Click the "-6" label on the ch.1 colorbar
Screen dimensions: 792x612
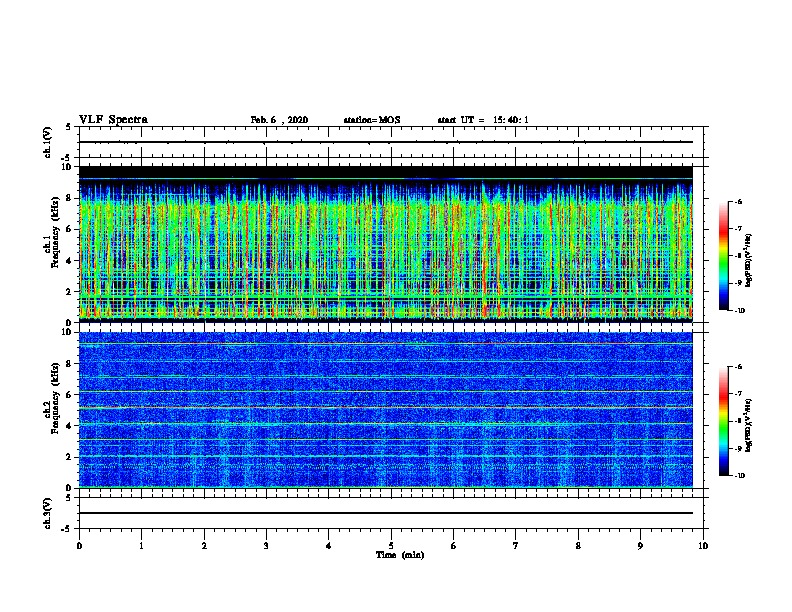[738, 202]
